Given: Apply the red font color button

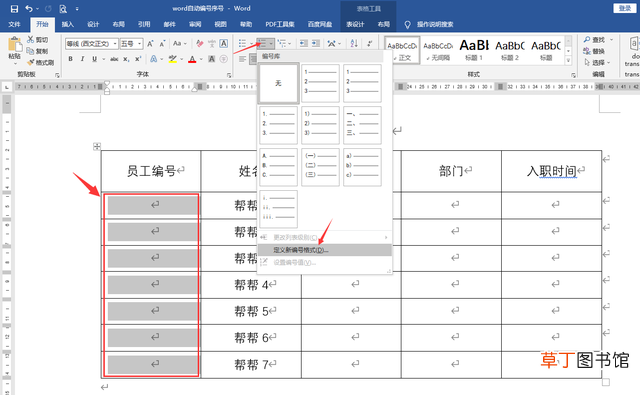Looking at the screenshot, I should pos(193,59).
